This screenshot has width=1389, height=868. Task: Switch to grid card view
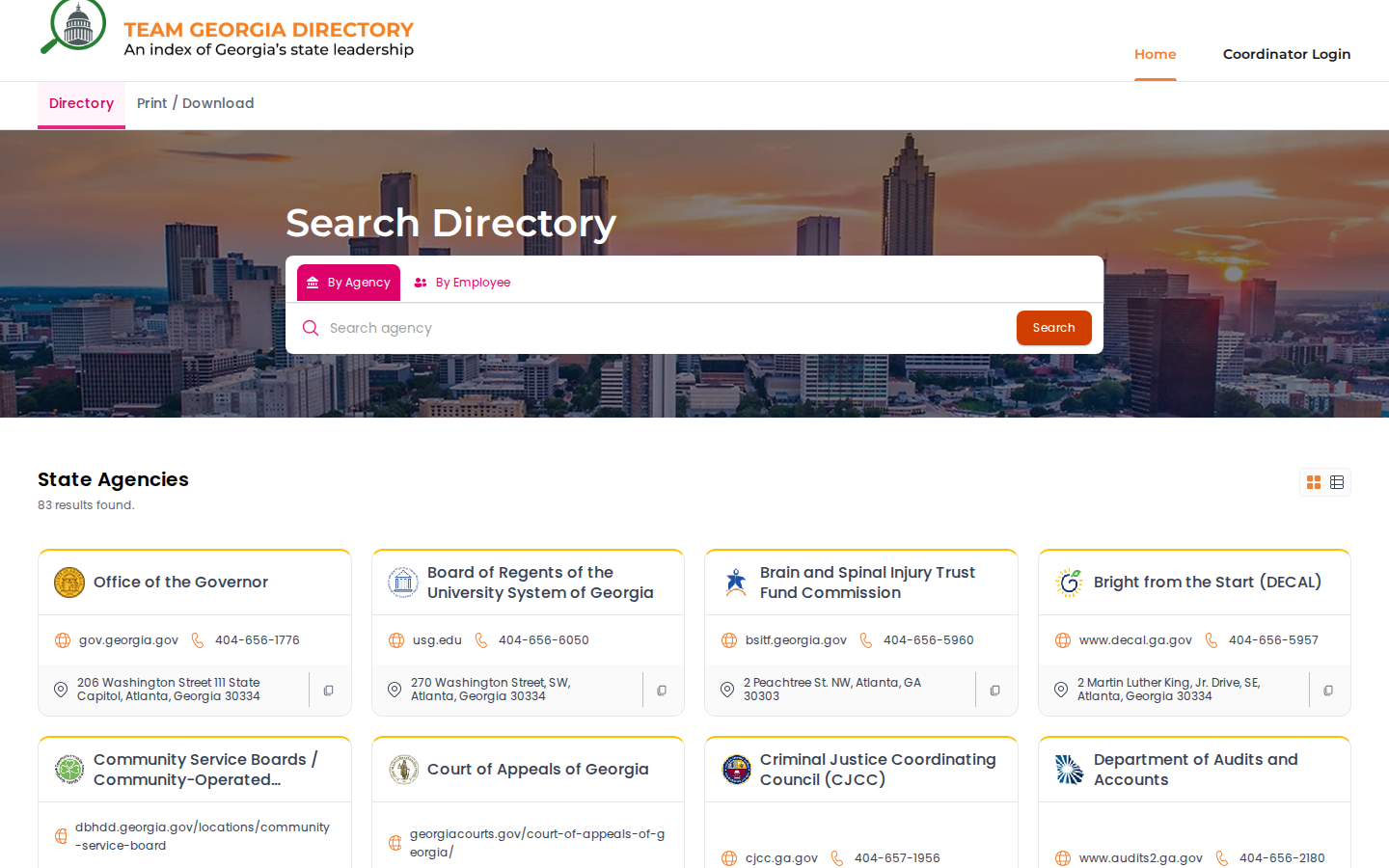click(1314, 482)
